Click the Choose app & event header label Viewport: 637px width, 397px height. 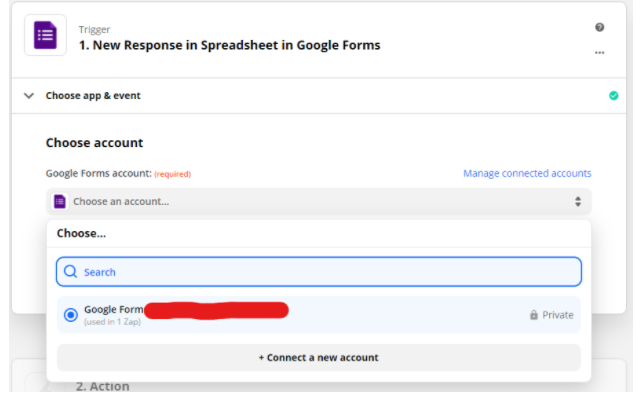(93, 96)
